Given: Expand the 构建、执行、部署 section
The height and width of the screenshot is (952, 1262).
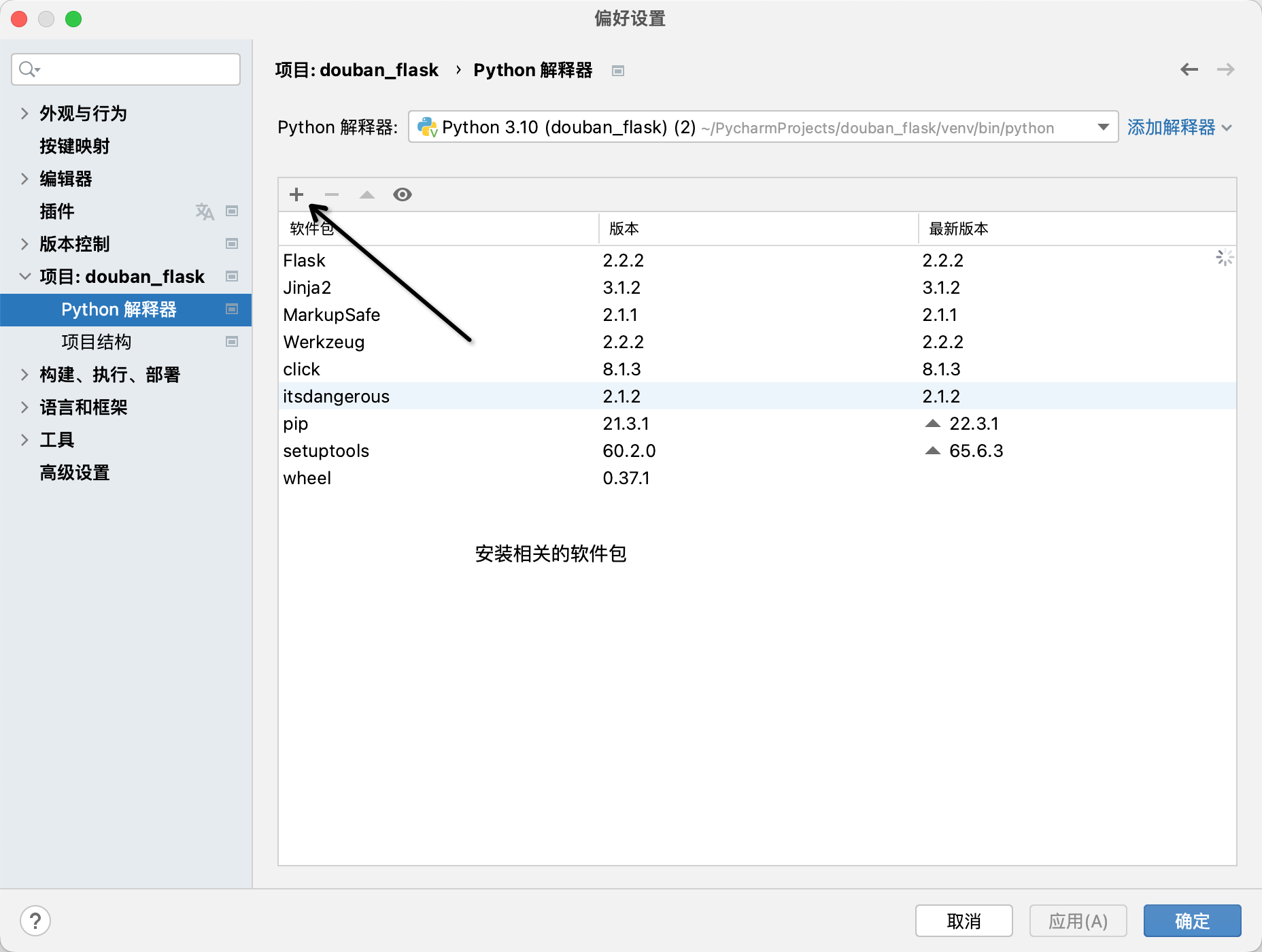Looking at the screenshot, I should click(x=24, y=375).
